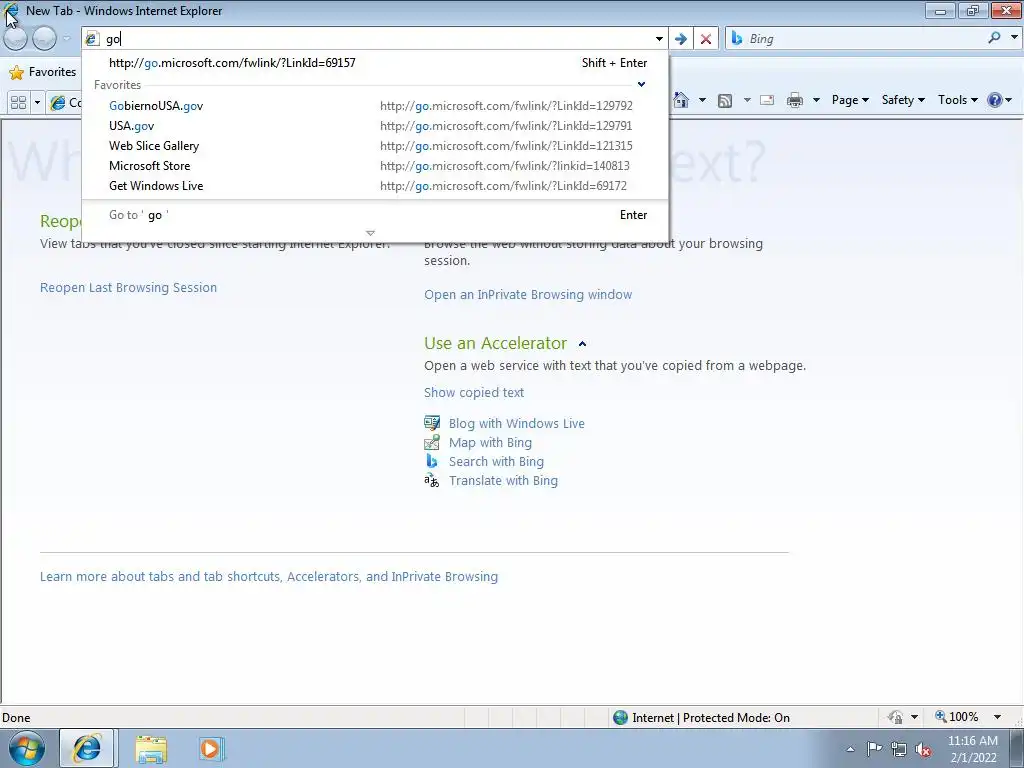This screenshot has width=1024, height=768.
Task: Click the Back navigation button
Action: pos(16,39)
